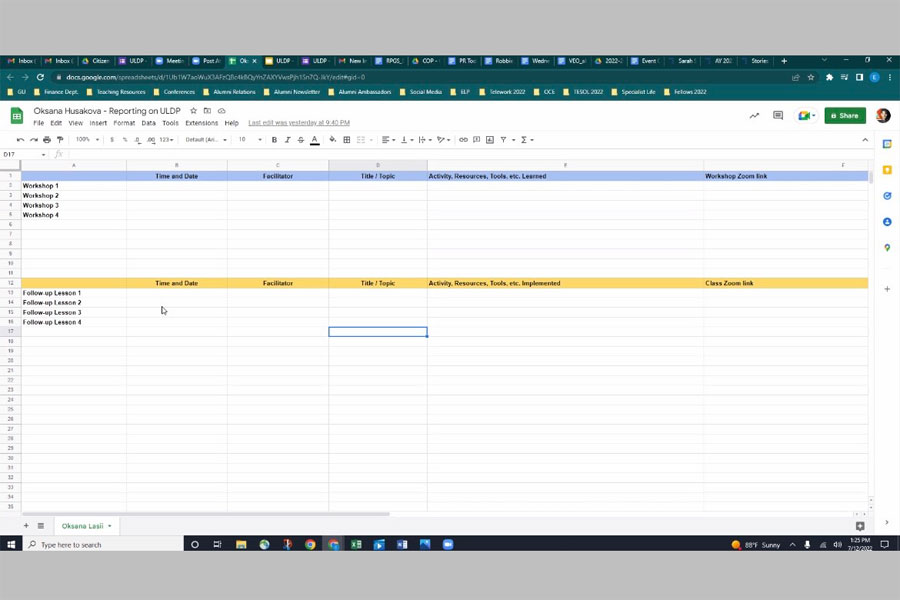Insert a link using toolbar icon
900x600 pixels.
point(463,140)
